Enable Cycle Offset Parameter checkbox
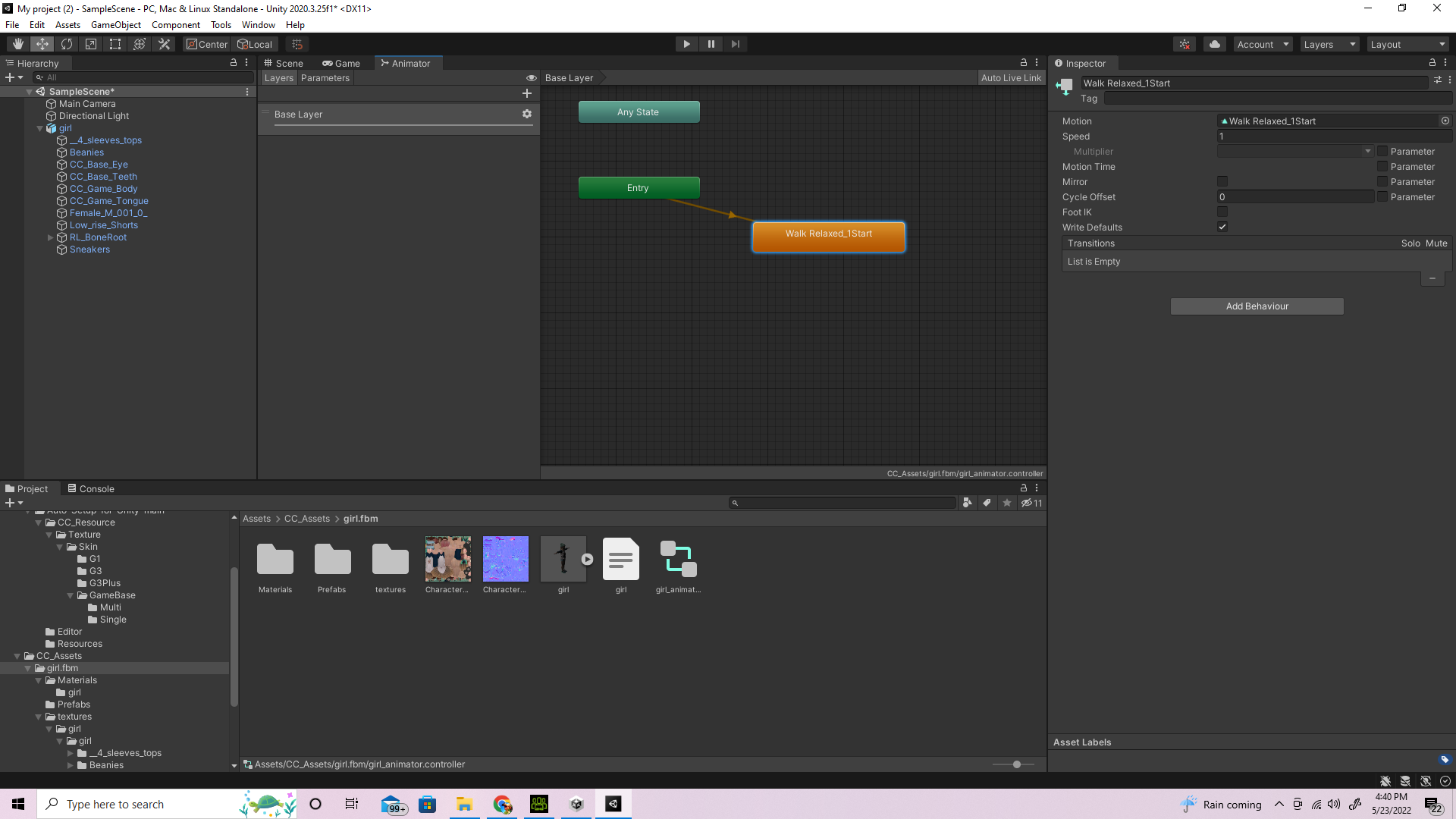Viewport: 1456px width, 819px height. click(x=1382, y=196)
